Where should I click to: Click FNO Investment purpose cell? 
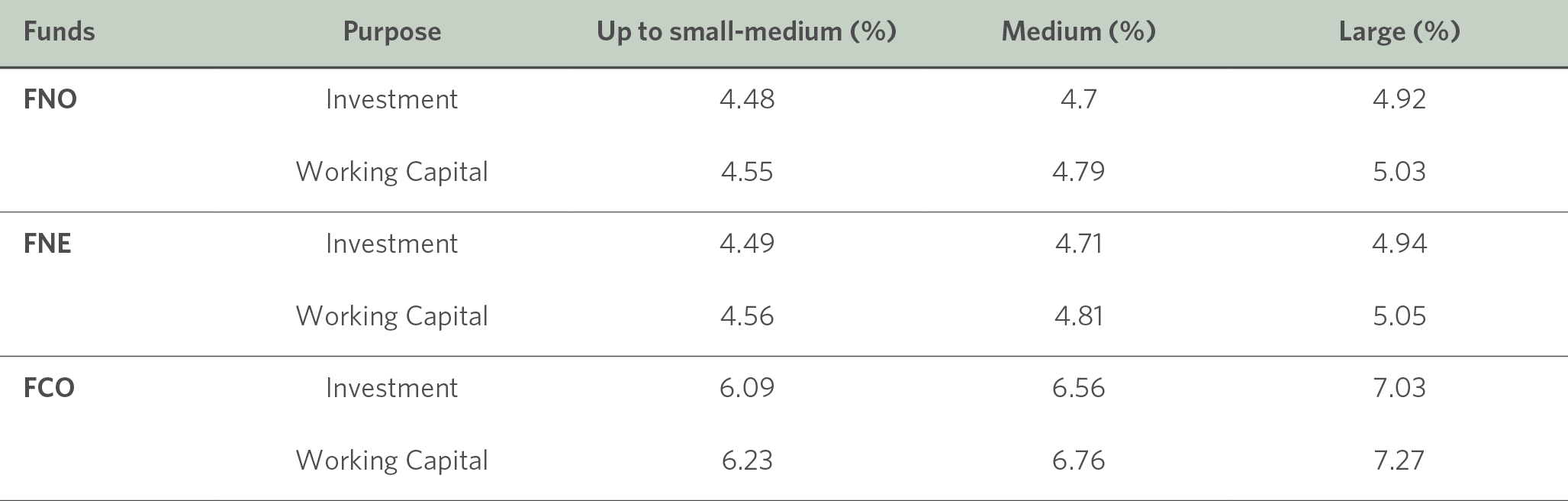[391, 99]
